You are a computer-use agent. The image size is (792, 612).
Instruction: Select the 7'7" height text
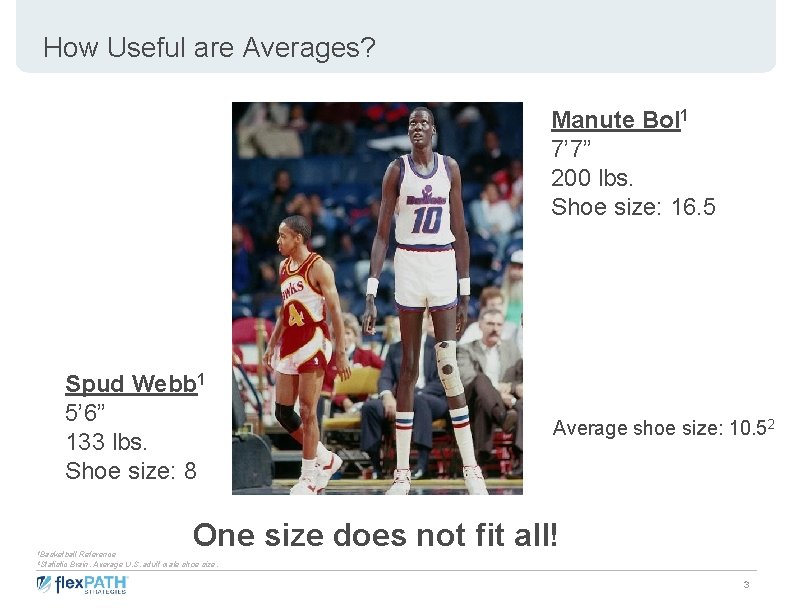[571, 149]
